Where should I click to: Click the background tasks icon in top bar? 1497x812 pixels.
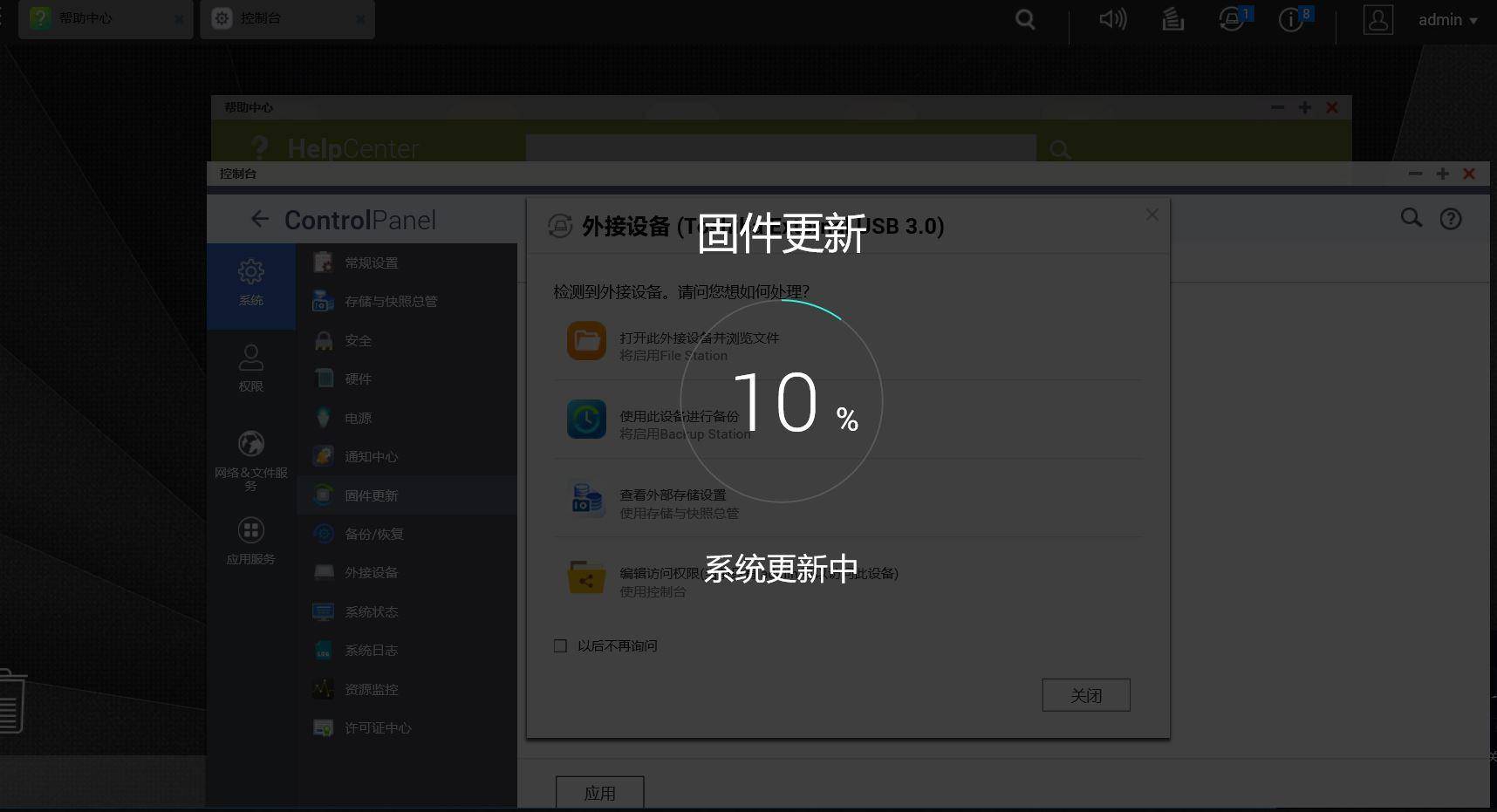(1172, 18)
